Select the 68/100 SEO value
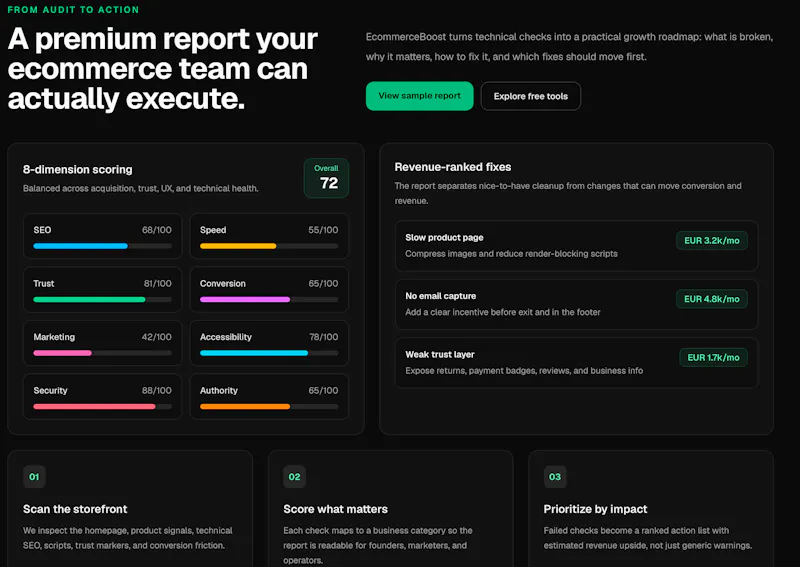 pos(157,230)
